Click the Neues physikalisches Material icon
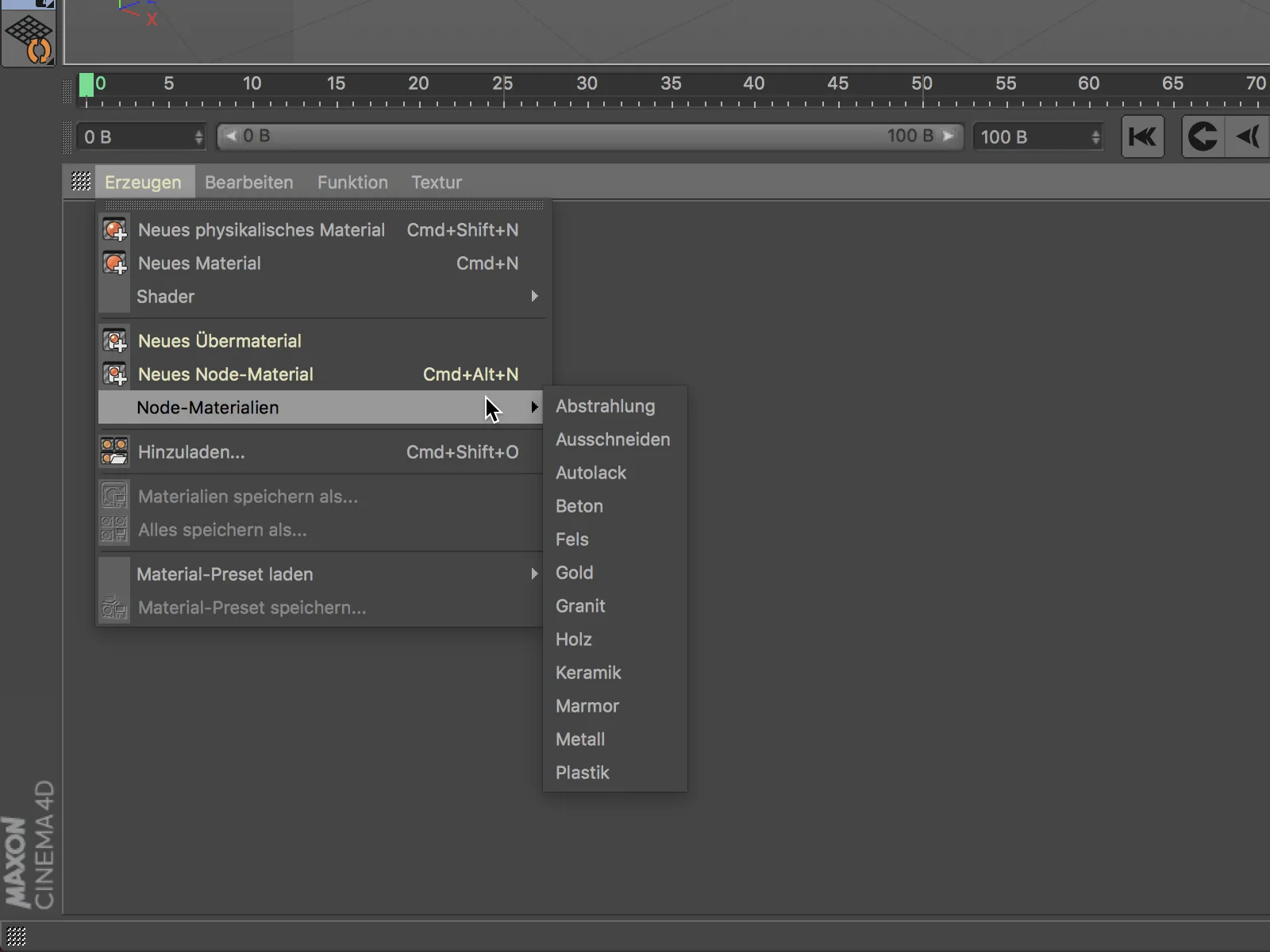Image resolution: width=1270 pixels, height=952 pixels. [115, 230]
